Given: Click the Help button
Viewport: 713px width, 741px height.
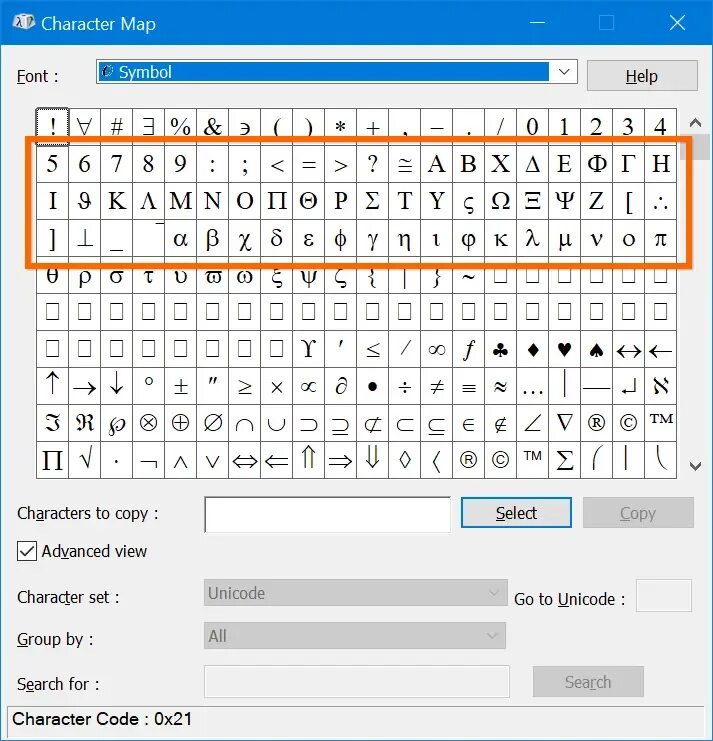Looking at the screenshot, I should pos(642,76).
